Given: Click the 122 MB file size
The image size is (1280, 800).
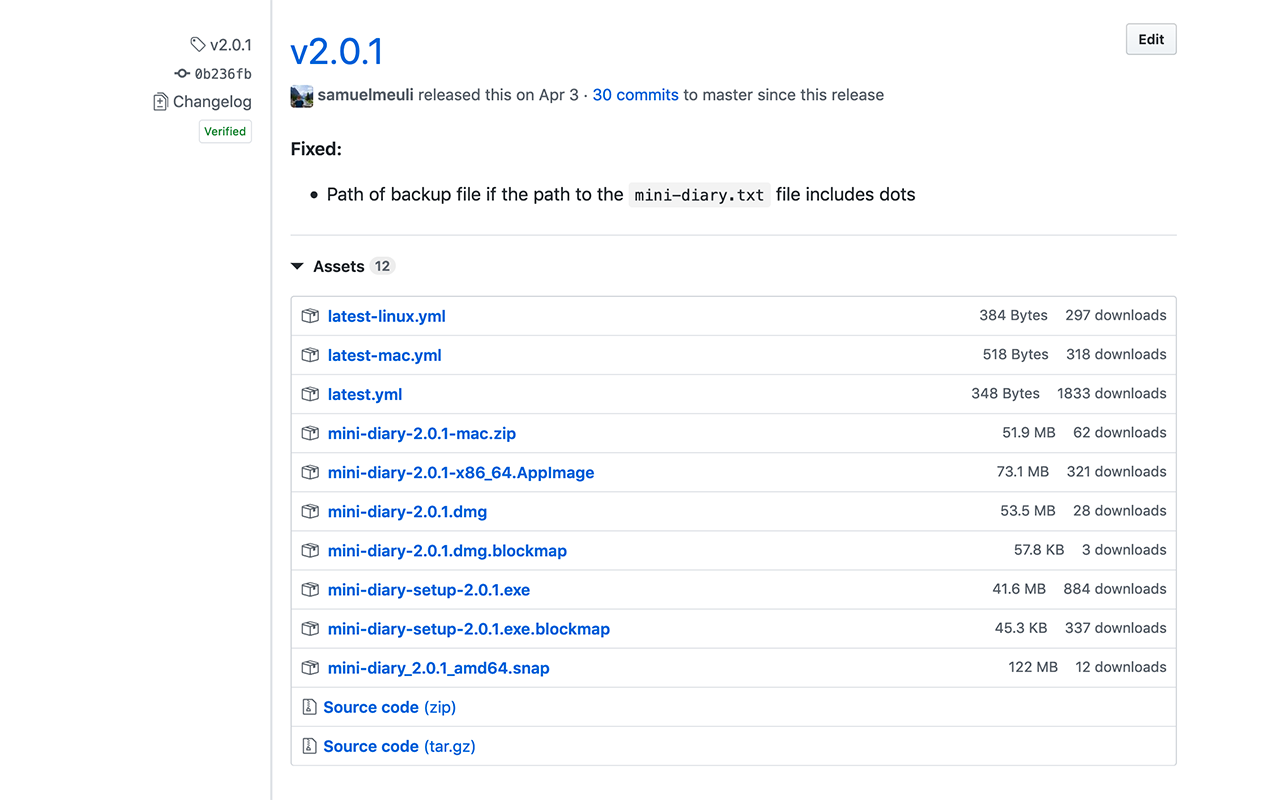Looking at the screenshot, I should pos(1033,666).
